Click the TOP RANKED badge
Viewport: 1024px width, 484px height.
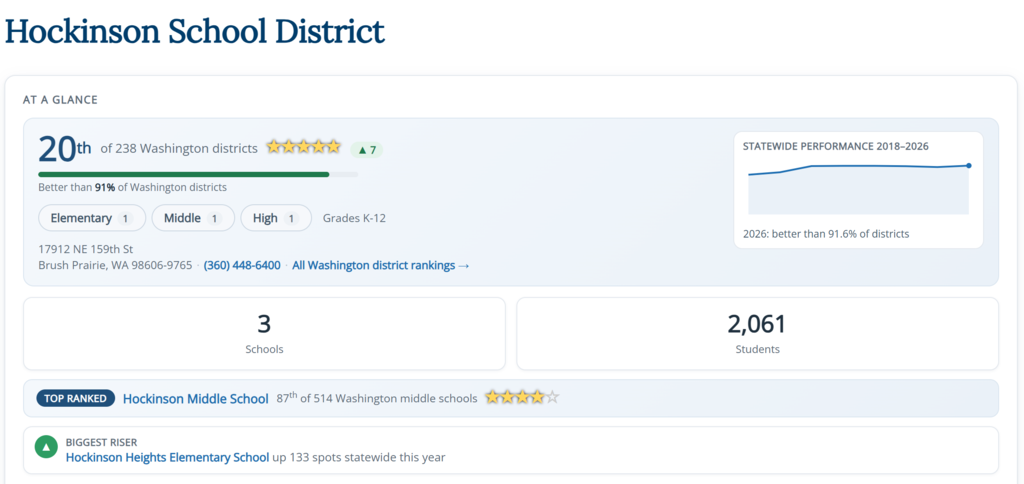tap(76, 398)
